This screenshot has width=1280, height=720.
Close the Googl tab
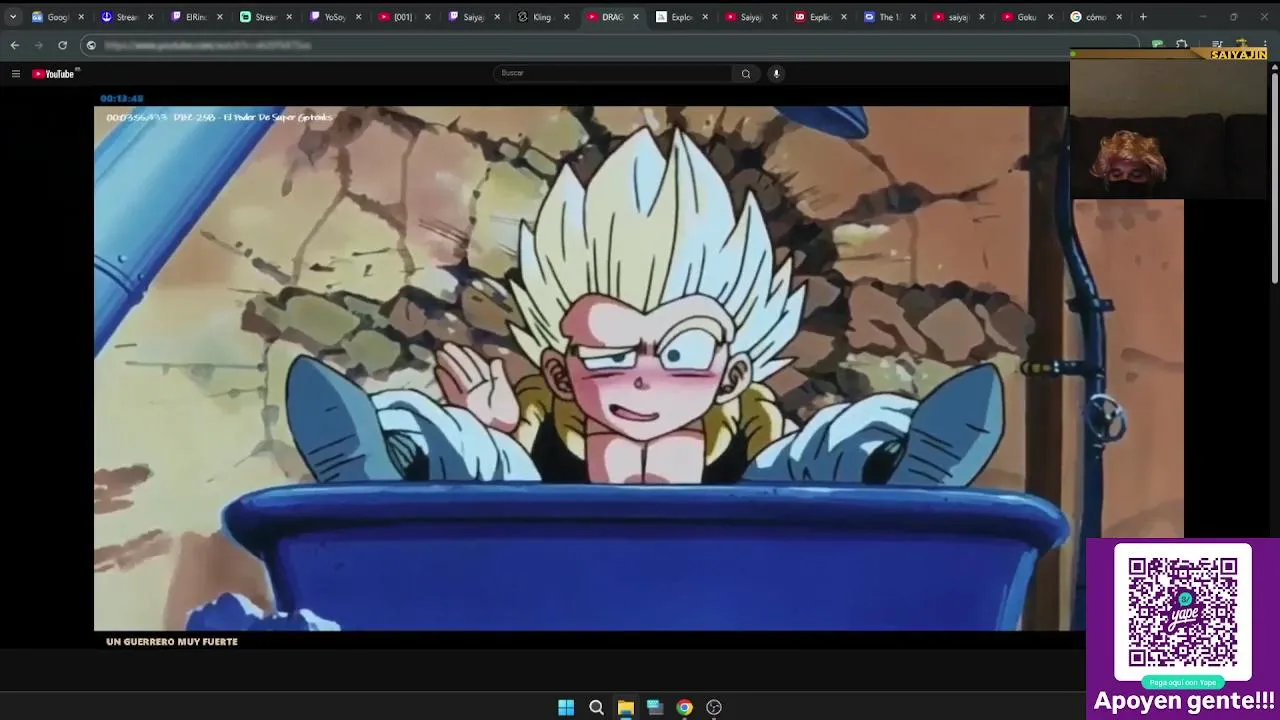pyautogui.click(x=82, y=17)
